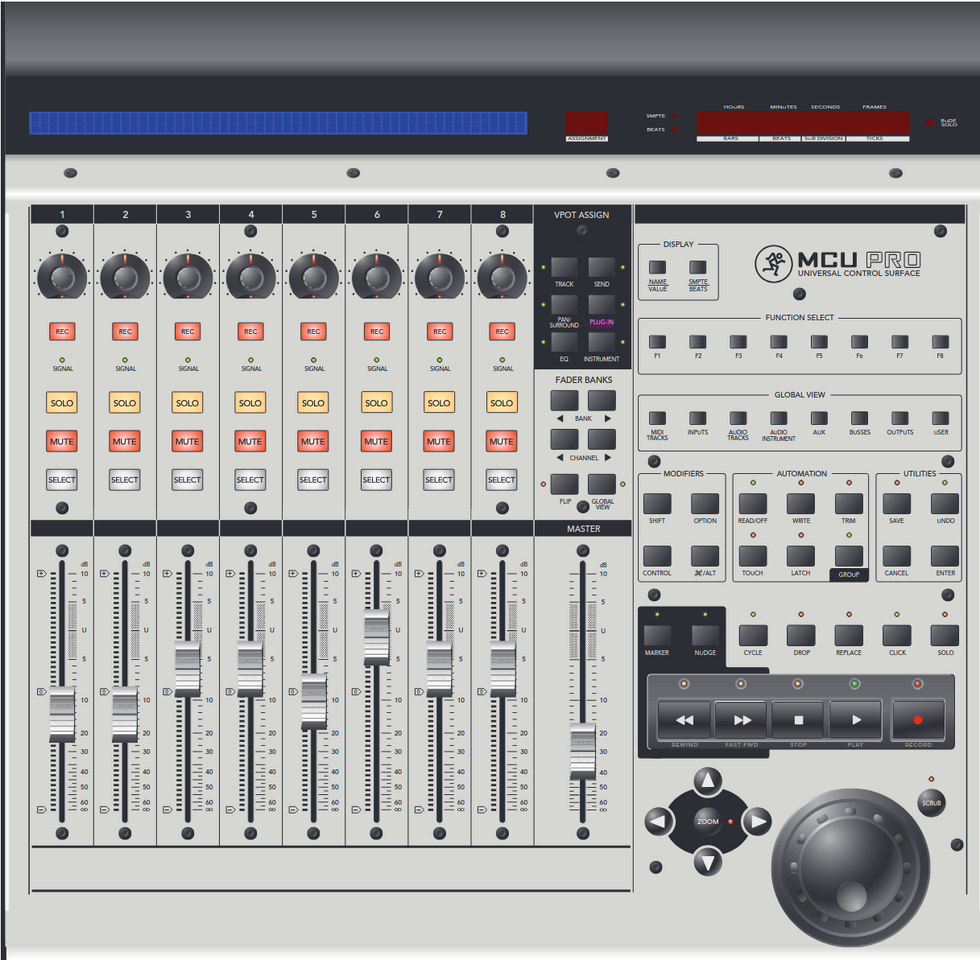Select the Track V-Pot assign button
This screenshot has width=980, height=960.
[564, 268]
